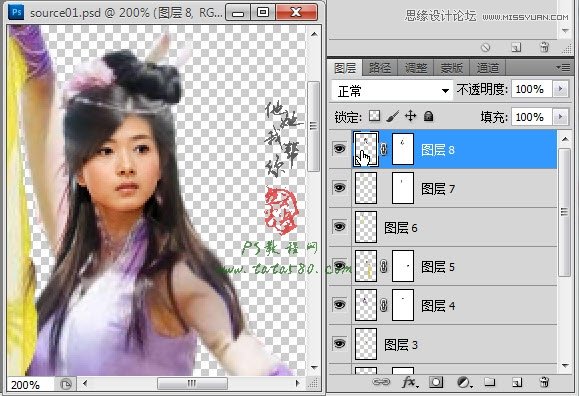Select the 图层 8 mask thumbnail

click(x=402, y=149)
